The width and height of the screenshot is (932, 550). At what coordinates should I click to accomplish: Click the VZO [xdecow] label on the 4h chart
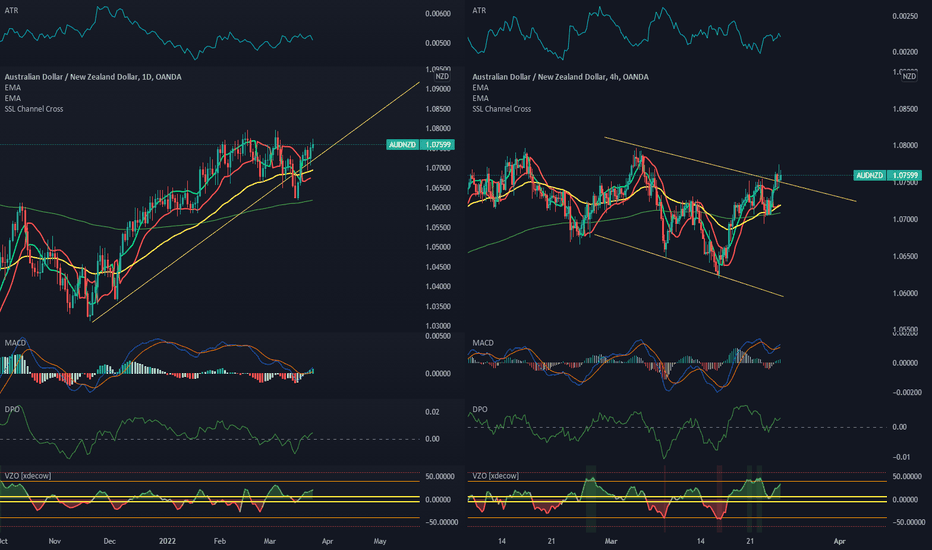(496, 476)
